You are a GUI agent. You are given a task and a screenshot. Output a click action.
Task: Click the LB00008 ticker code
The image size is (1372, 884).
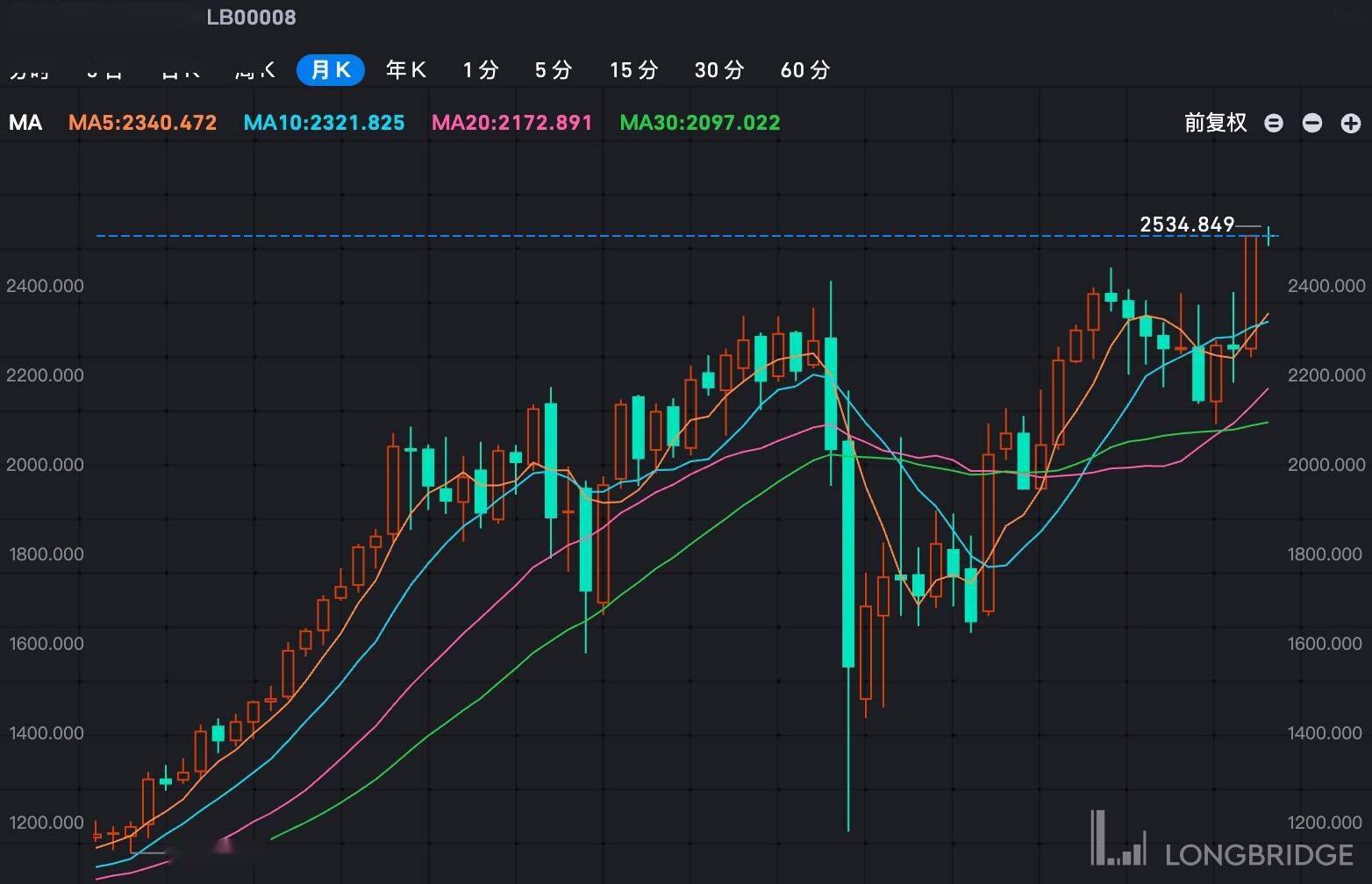pyautogui.click(x=251, y=18)
